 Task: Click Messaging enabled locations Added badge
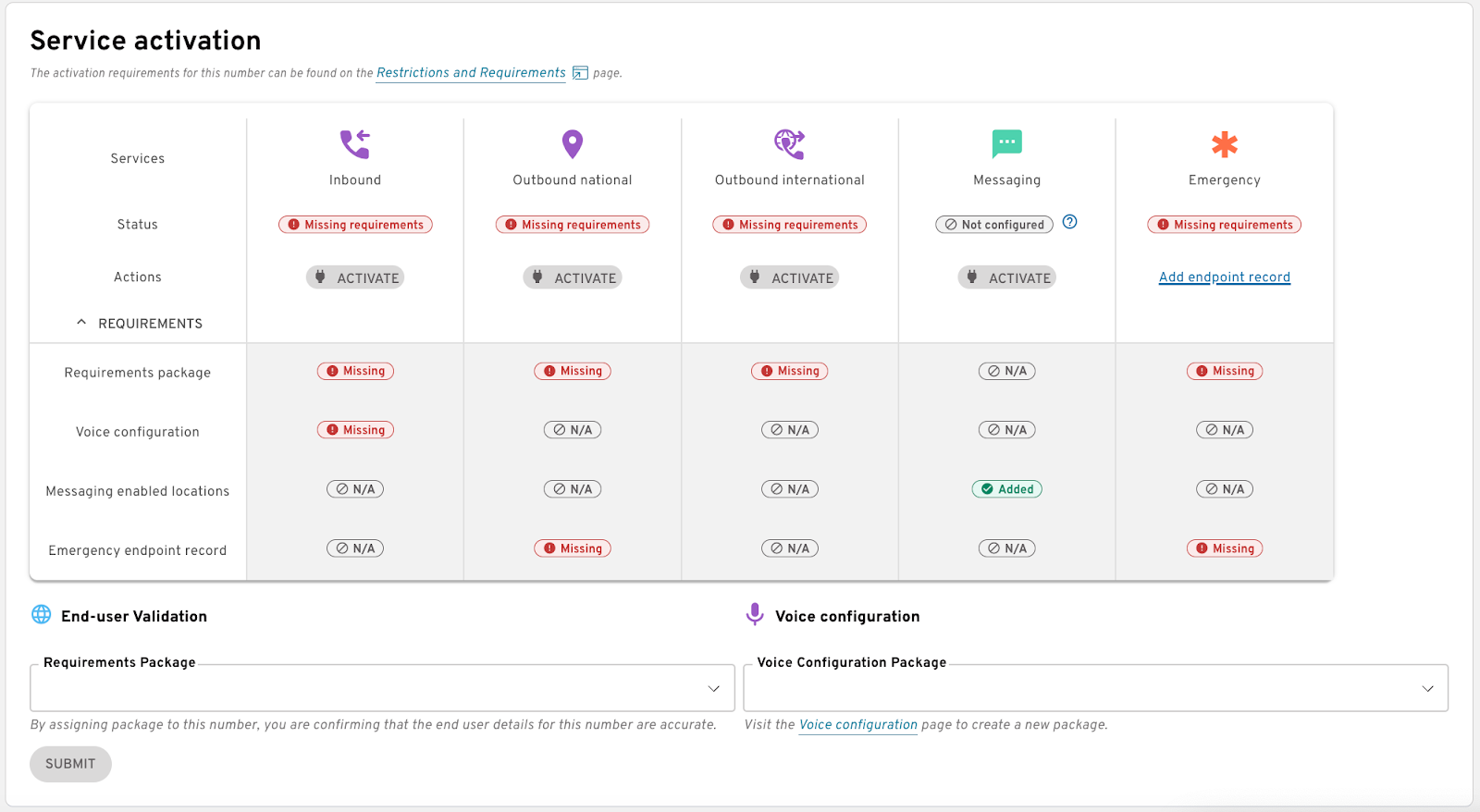[1007, 489]
